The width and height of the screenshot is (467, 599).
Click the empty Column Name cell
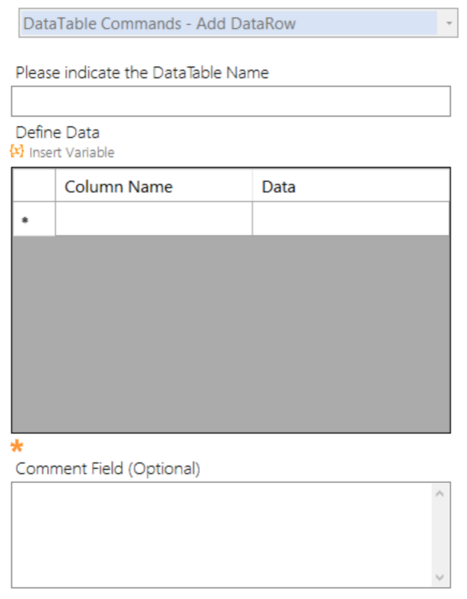click(154, 219)
